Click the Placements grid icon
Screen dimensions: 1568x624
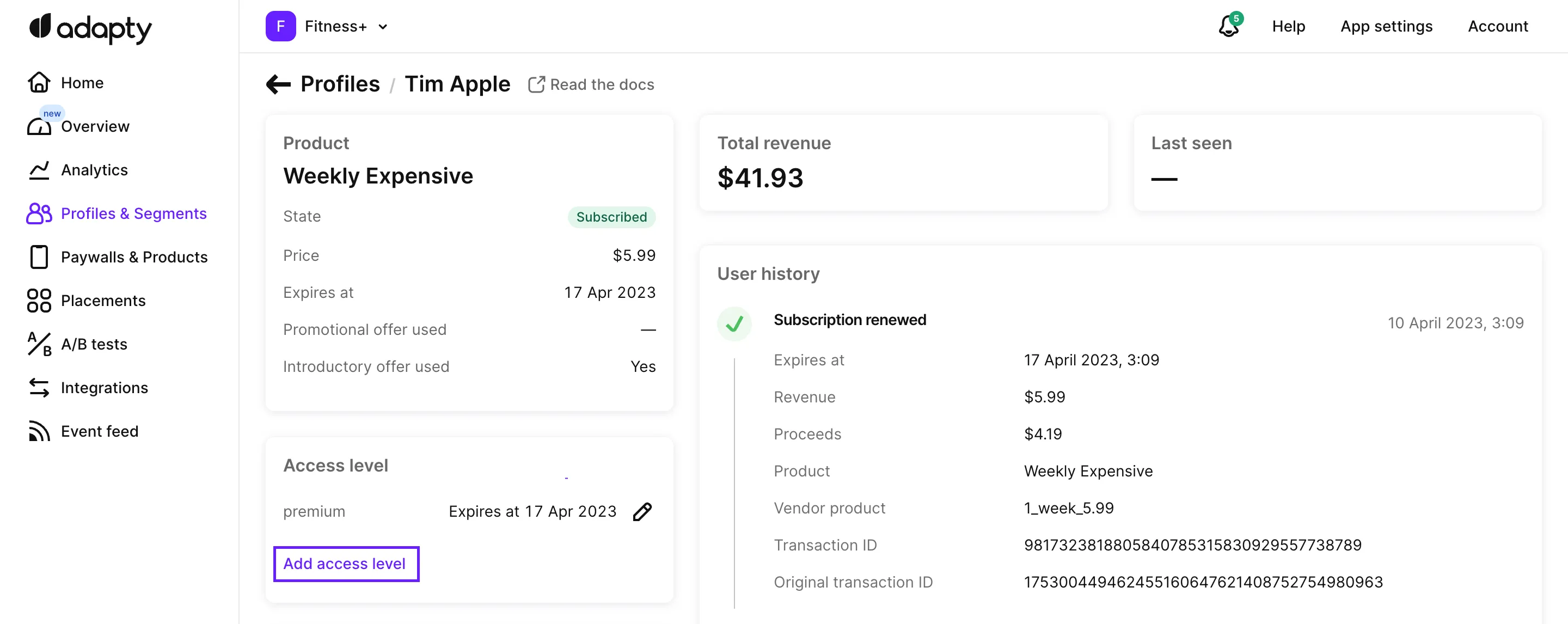pyautogui.click(x=39, y=301)
